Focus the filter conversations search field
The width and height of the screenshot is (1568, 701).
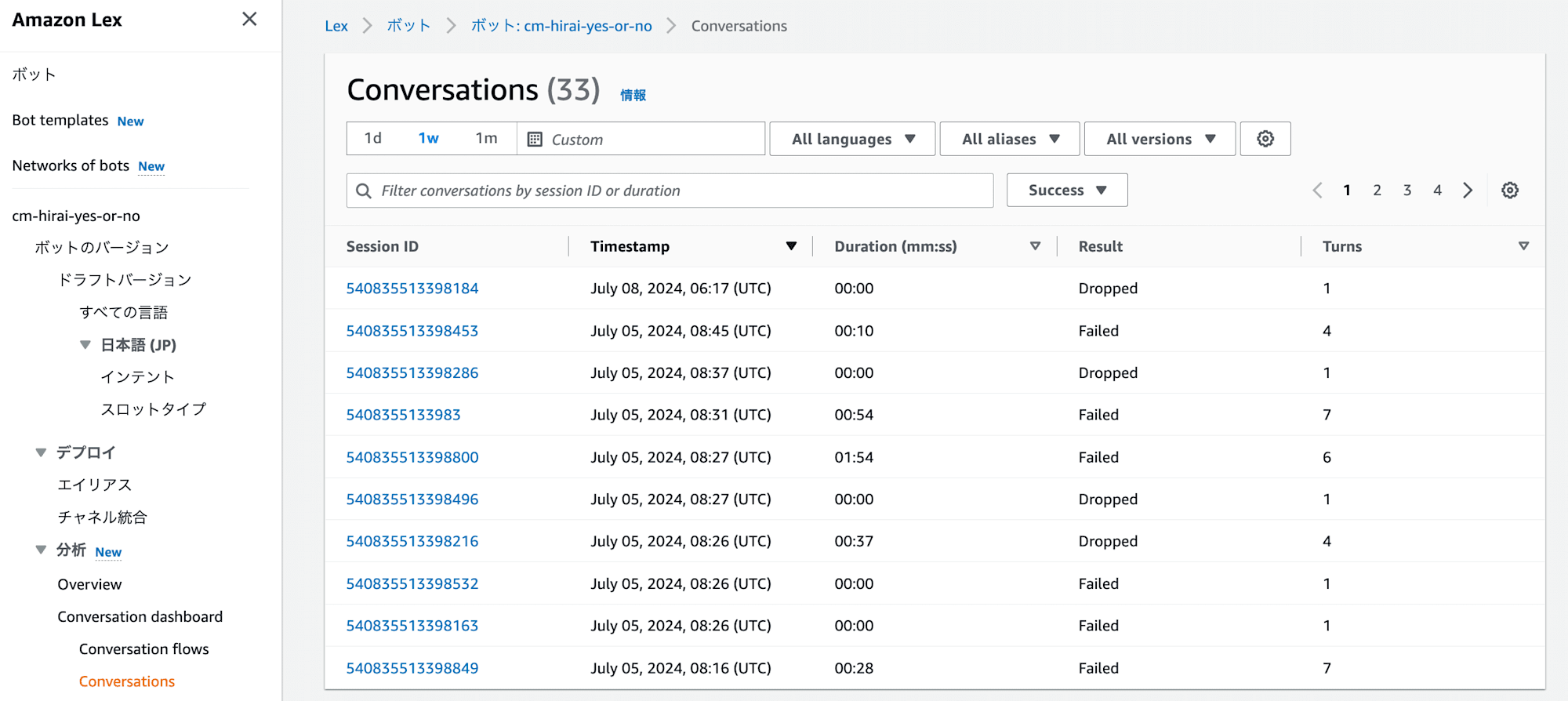[670, 191]
